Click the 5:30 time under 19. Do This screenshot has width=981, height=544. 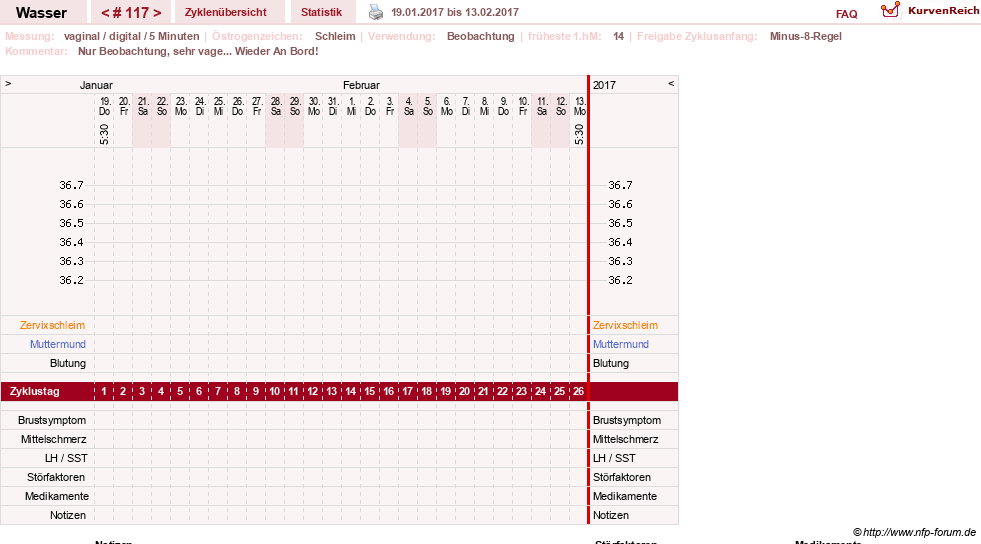(x=104, y=134)
